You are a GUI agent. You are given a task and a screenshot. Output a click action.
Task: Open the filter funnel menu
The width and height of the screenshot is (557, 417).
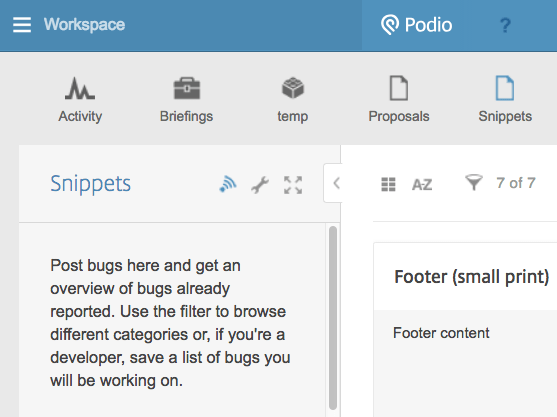[x=474, y=183]
